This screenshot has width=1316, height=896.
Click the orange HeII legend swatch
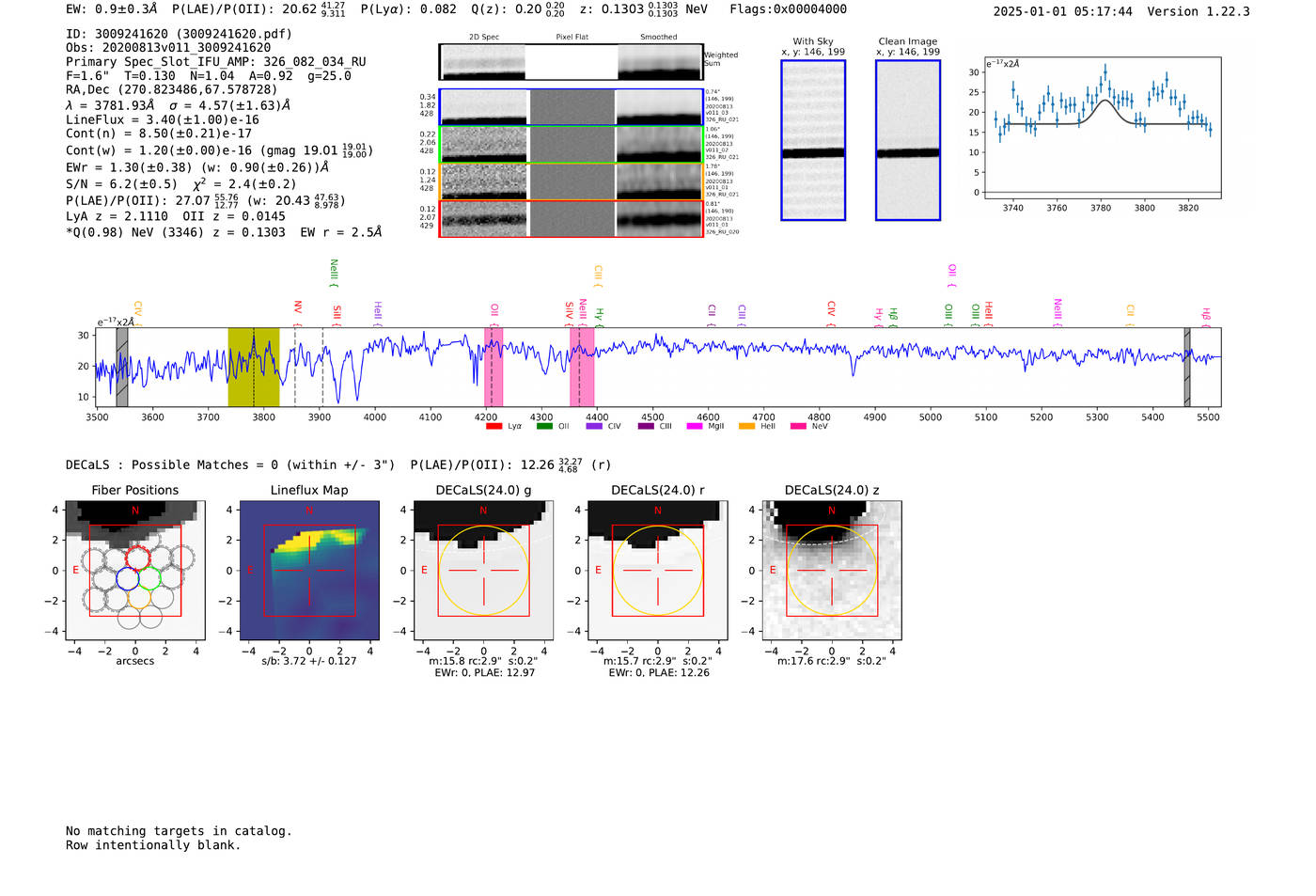pyautogui.click(x=746, y=427)
